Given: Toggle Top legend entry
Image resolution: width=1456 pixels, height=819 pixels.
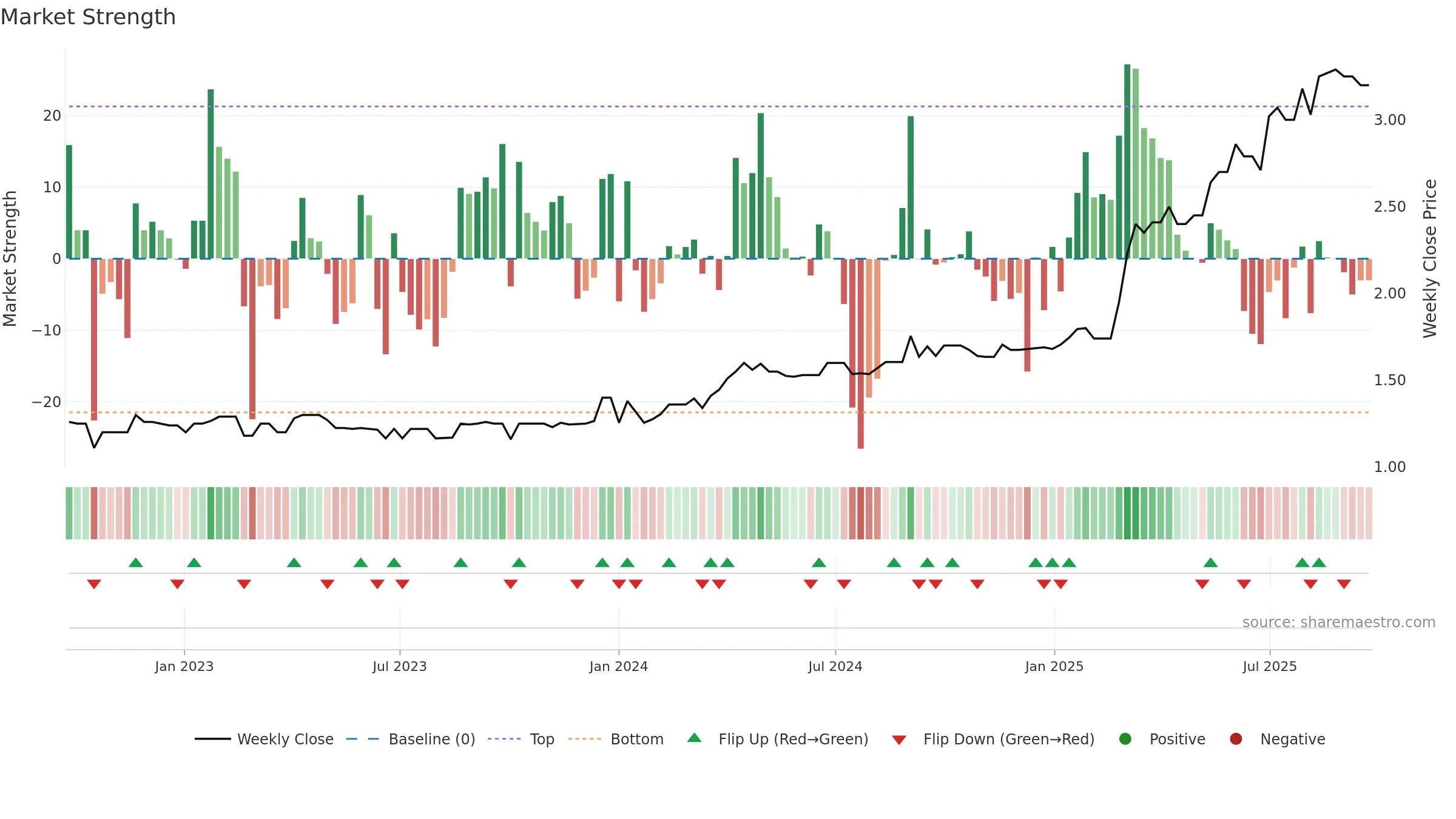Looking at the screenshot, I should coord(521,739).
